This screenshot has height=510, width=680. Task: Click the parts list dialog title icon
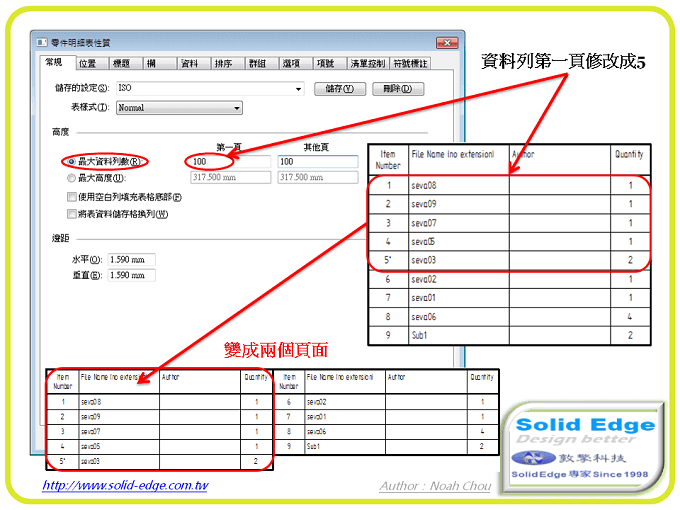click(x=40, y=42)
